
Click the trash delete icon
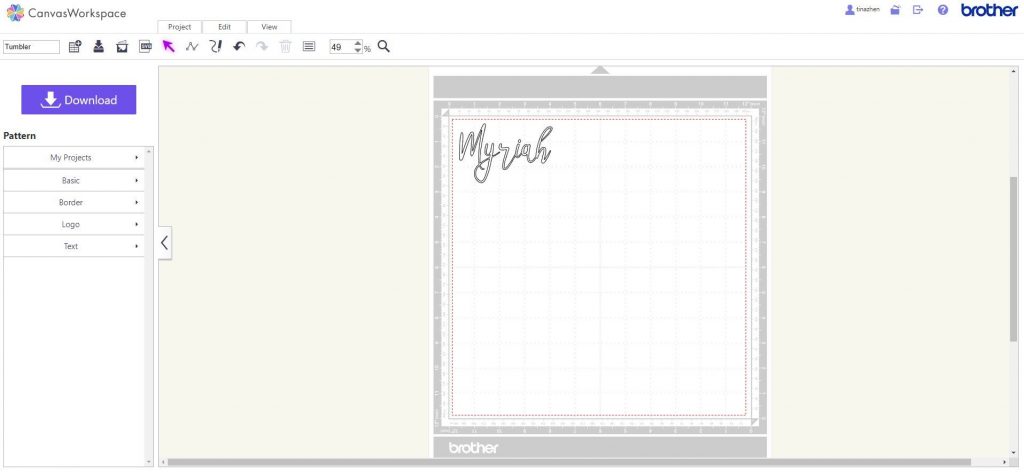click(x=285, y=47)
